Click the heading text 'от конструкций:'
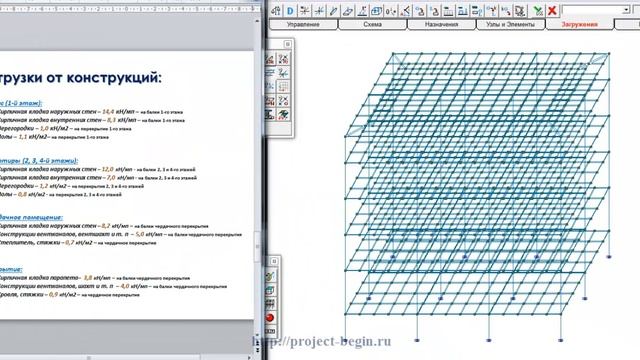Viewport: 640px width, 360px height. click(x=104, y=77)
